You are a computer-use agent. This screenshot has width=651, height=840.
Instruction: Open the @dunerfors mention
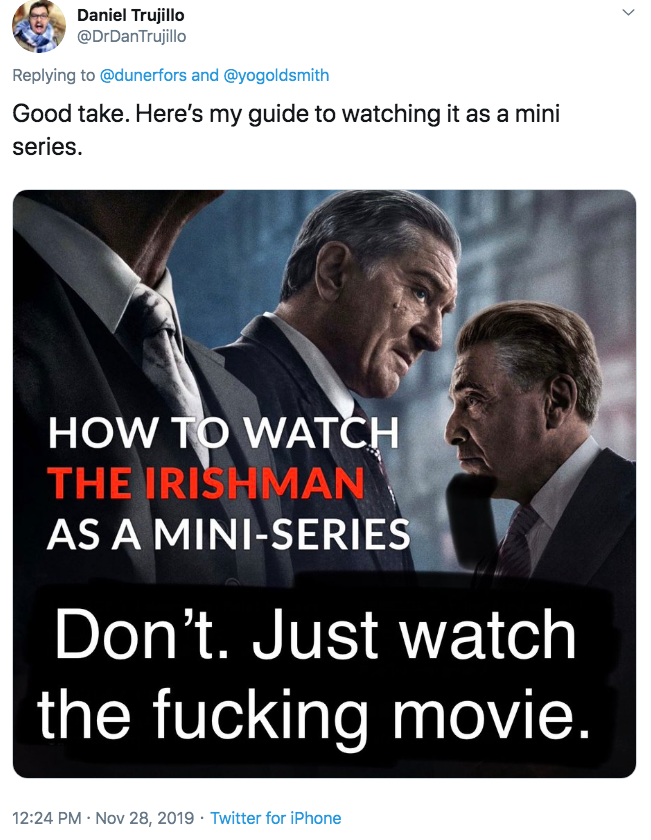tap(143, 75)
